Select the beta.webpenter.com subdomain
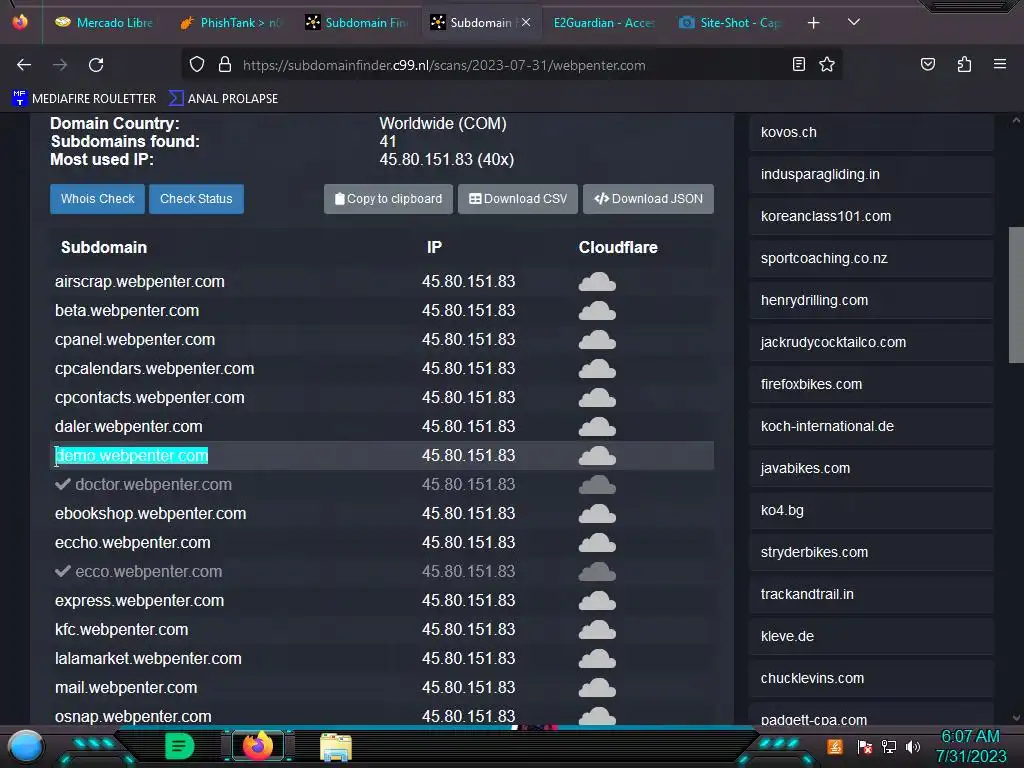Screen dimensions: 1024x768 pos(127,311)
